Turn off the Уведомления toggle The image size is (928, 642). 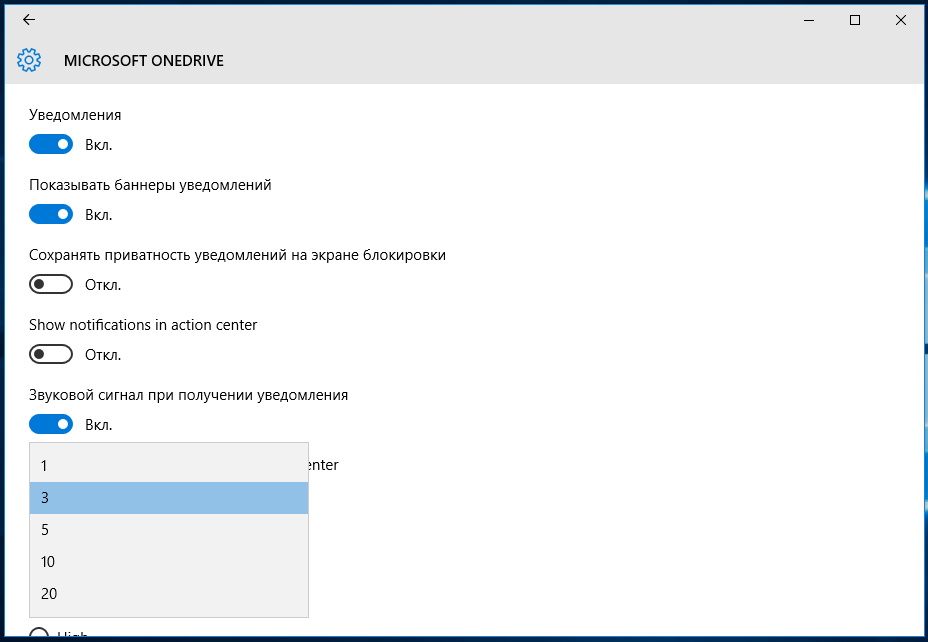pos(51,144)
